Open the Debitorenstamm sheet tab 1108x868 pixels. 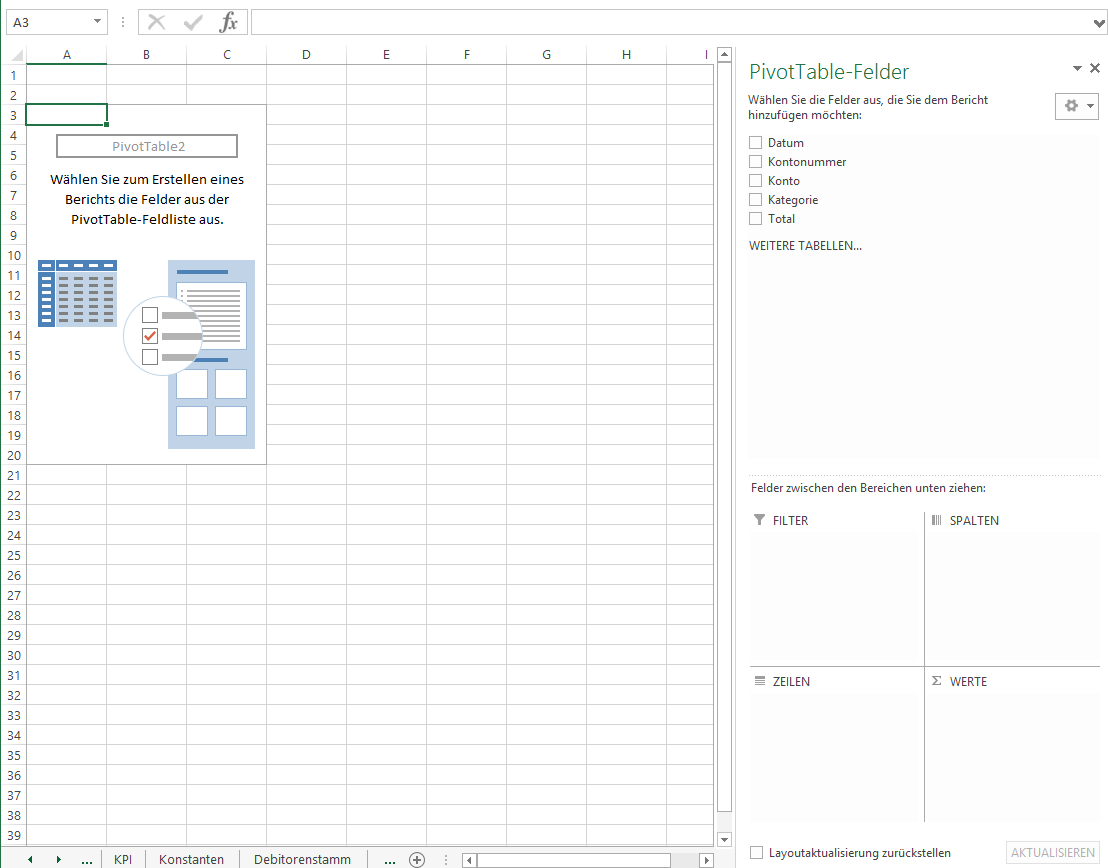click(302, 859)
